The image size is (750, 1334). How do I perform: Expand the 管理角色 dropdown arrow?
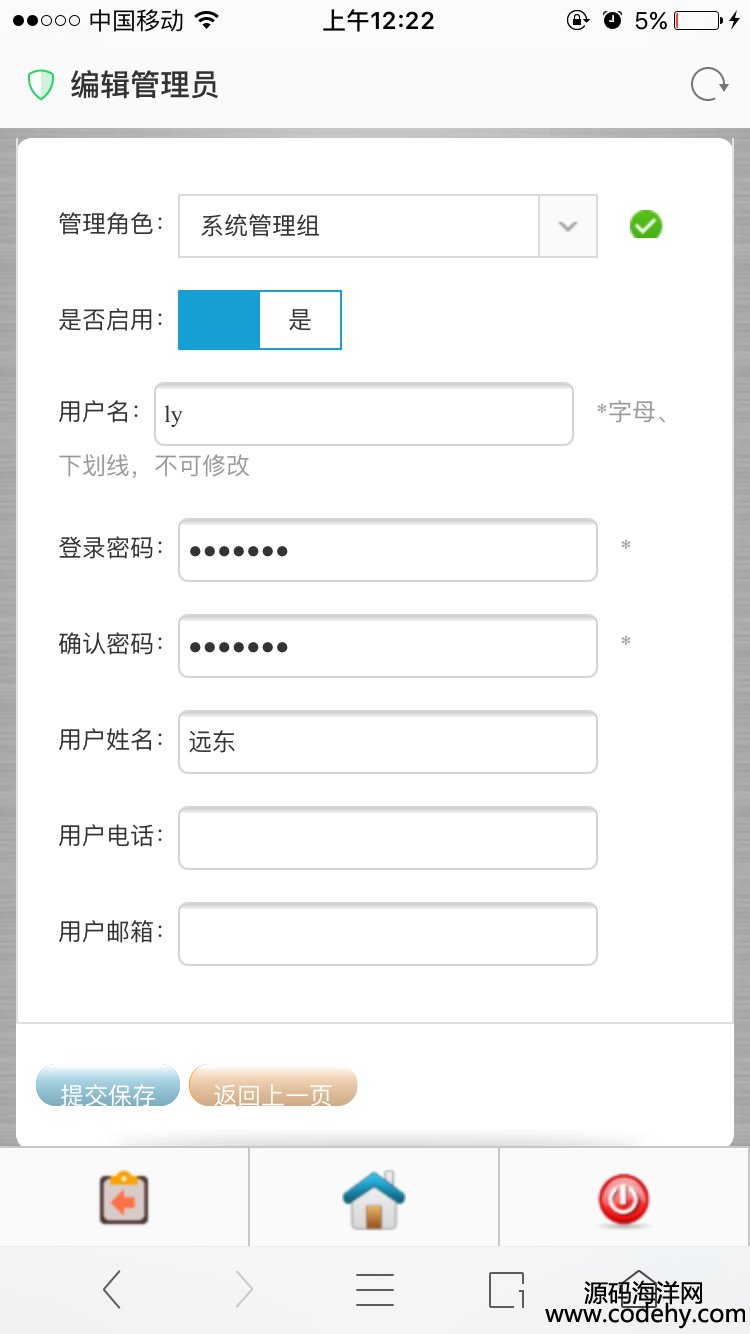point(568,226)
